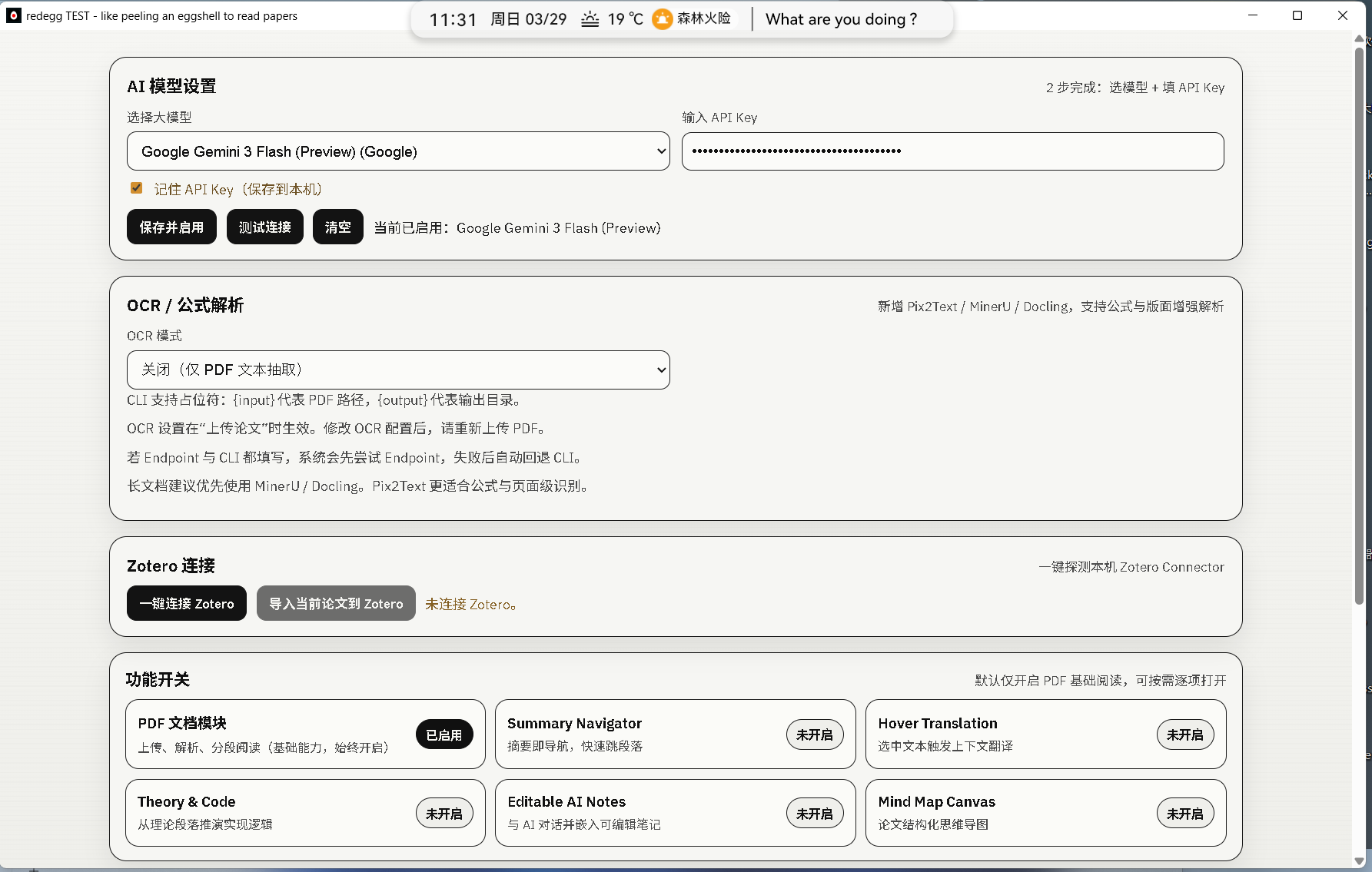Click the redegg app icon in title bar

14,15
